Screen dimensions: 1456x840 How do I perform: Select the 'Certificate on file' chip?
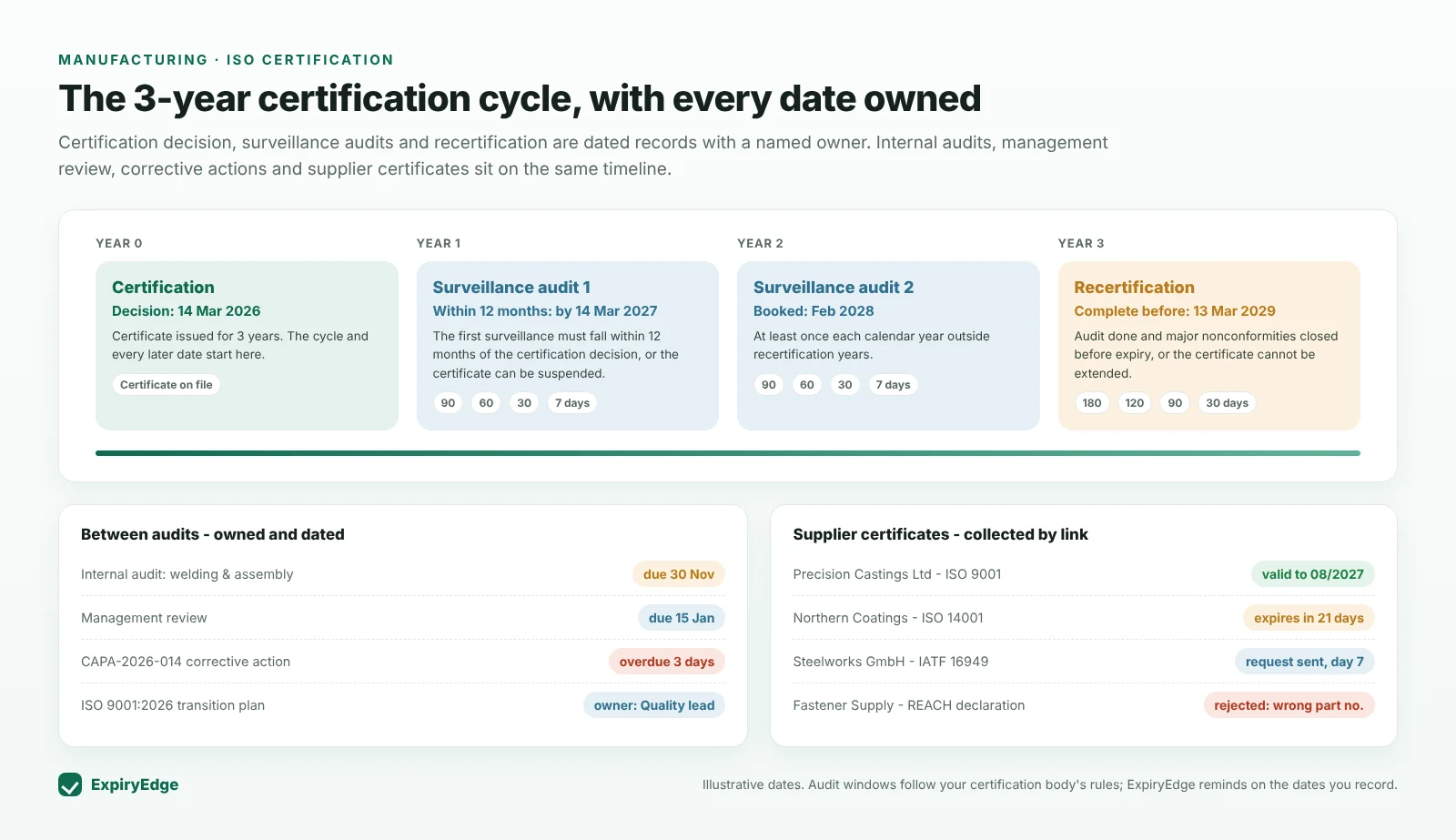(x=167, y=385)
